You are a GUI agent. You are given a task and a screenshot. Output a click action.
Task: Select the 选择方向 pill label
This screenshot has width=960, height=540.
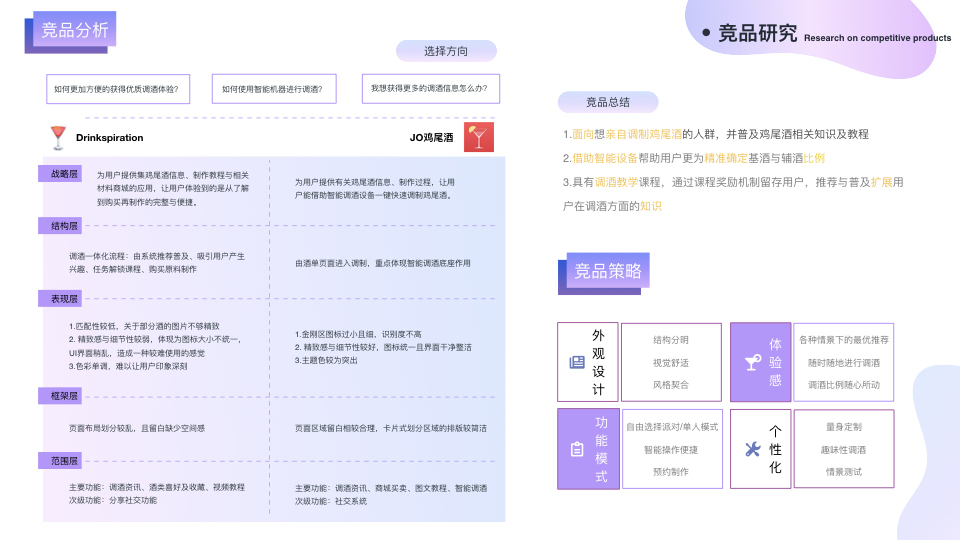(446, 51)
